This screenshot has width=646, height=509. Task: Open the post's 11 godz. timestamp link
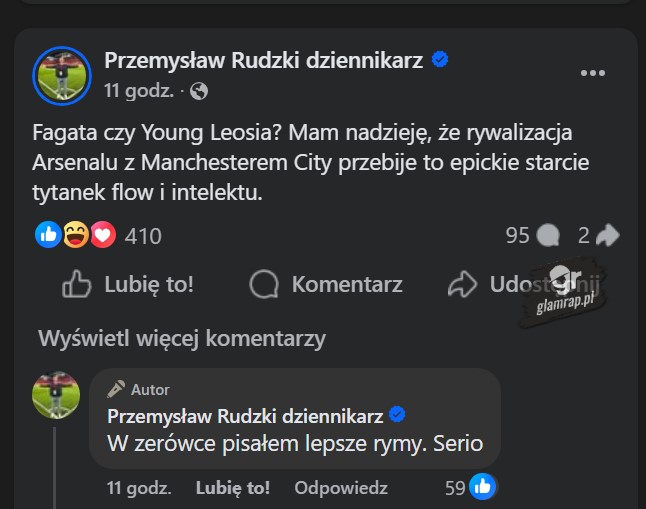point(139,91)
